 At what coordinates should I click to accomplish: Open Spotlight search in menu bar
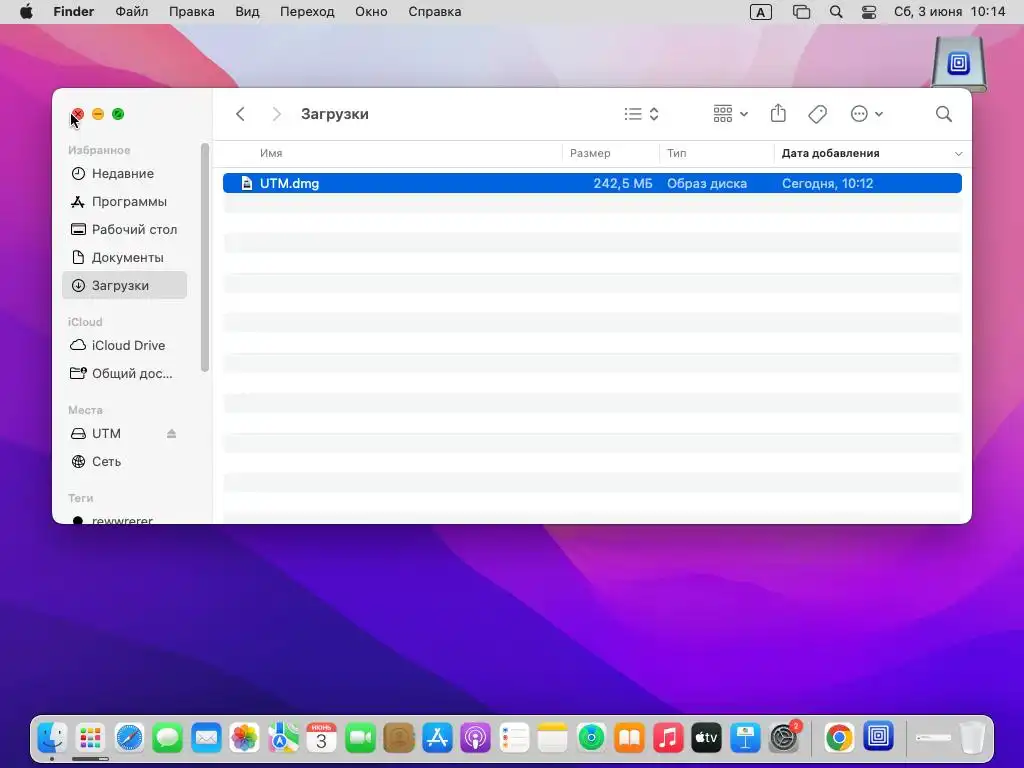click(836, 12)
